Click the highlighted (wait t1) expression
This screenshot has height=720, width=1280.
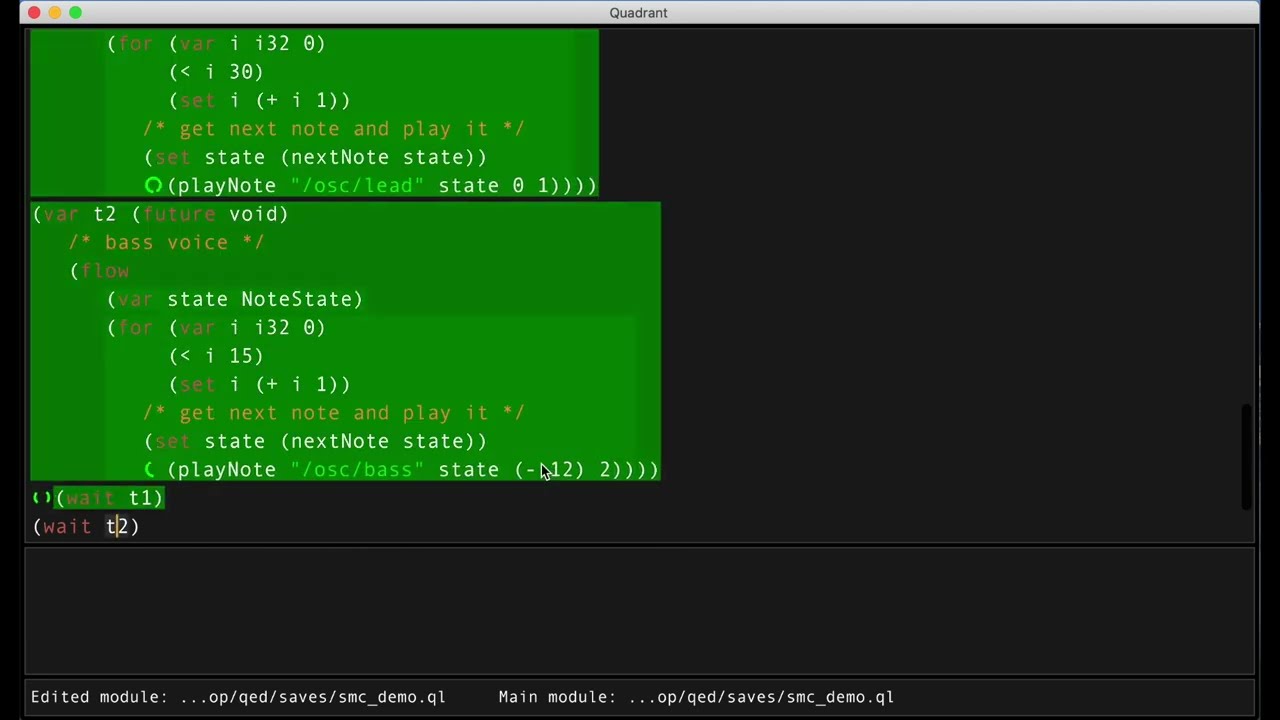tap(110, 497)
